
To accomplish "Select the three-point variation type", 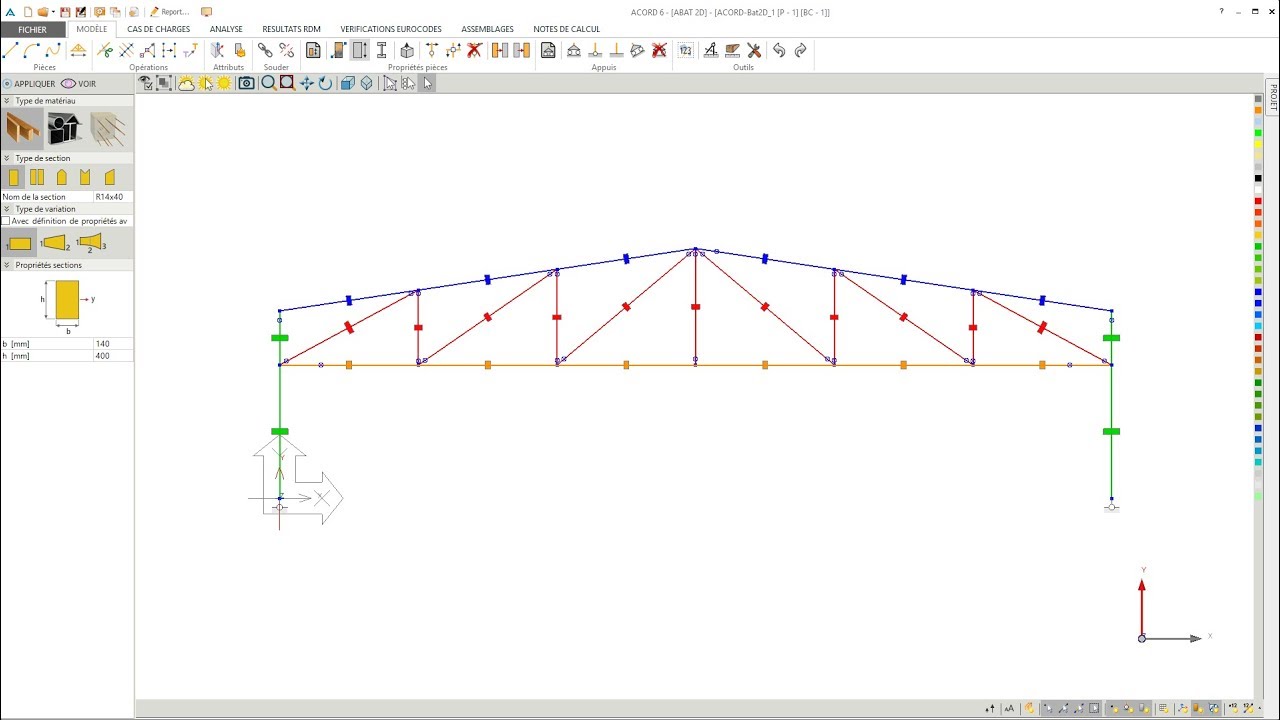I will (91, 242).
